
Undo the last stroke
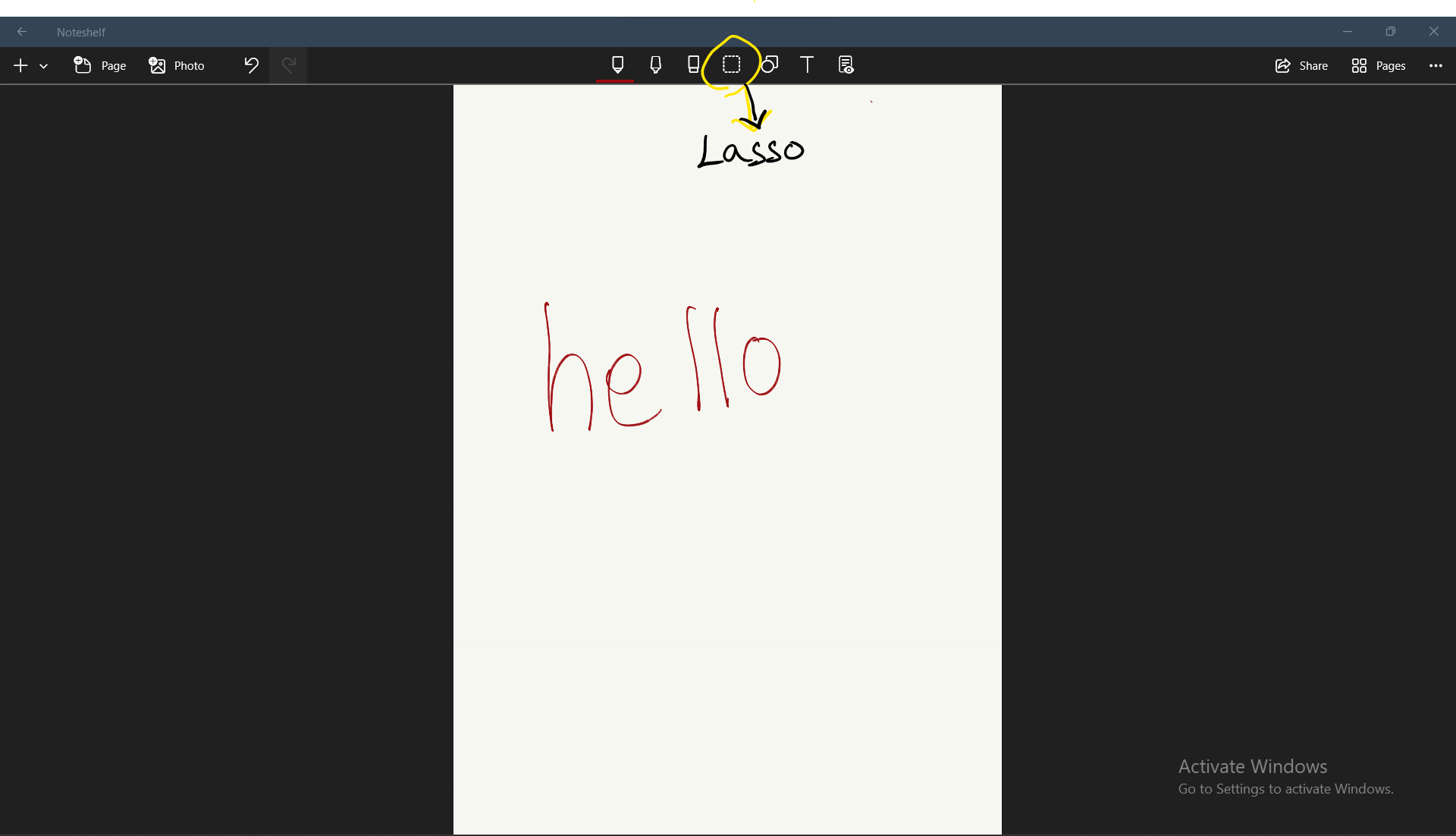[251, 65]
